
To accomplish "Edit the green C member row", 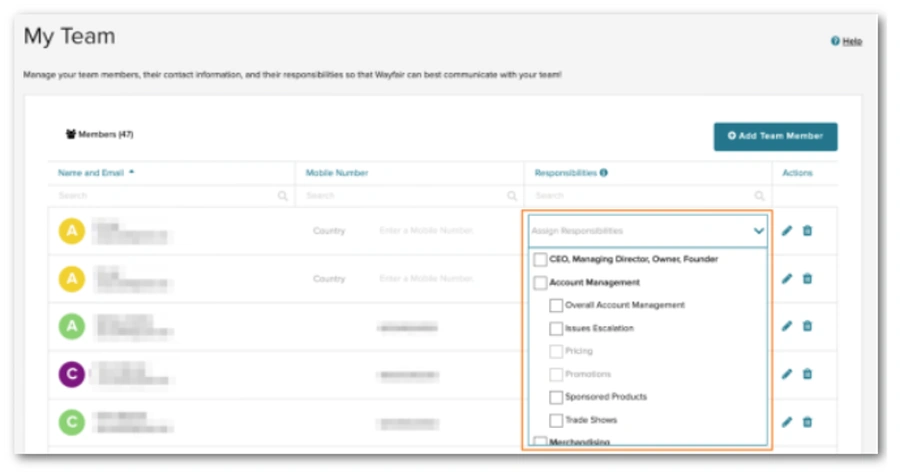I will pos(787,422).
